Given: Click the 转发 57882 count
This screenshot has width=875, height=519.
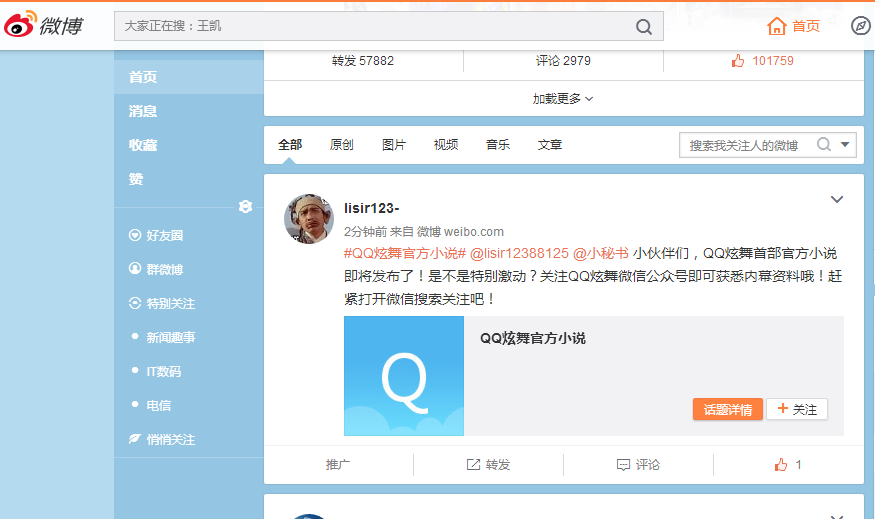Looking at the screenshot, I should click(363, 61).
